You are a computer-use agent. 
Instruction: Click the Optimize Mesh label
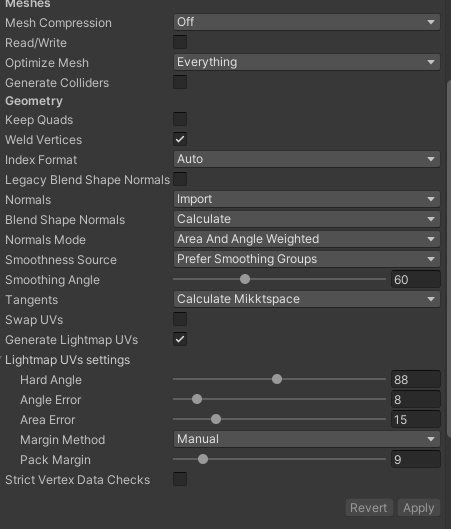(47, 63)
